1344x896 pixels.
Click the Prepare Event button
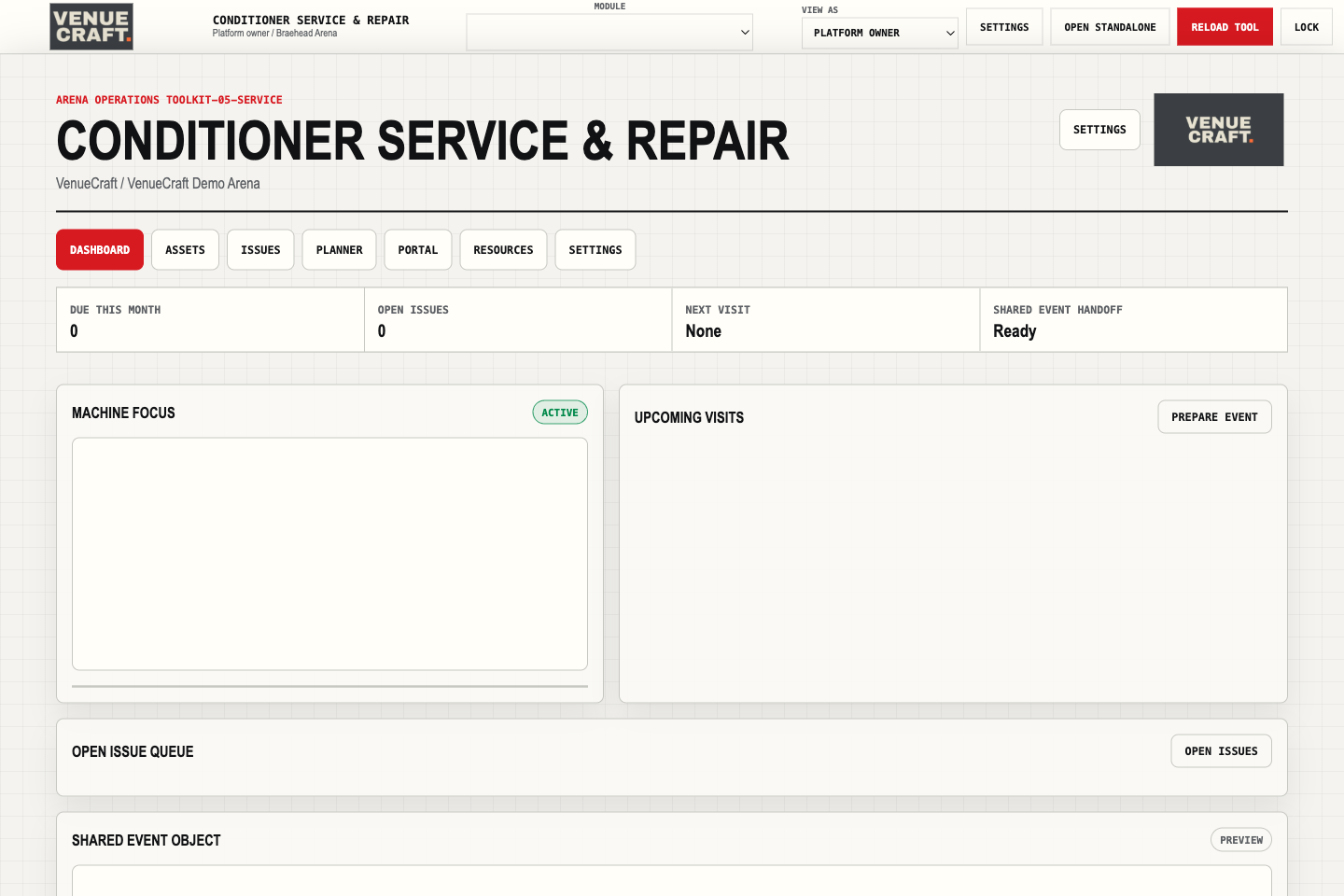click(1214, 417)
